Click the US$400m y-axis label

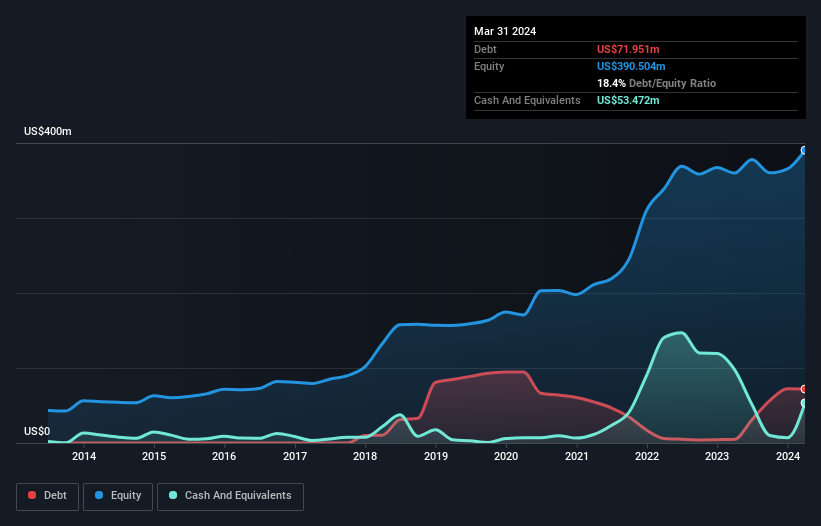[48, 131]
